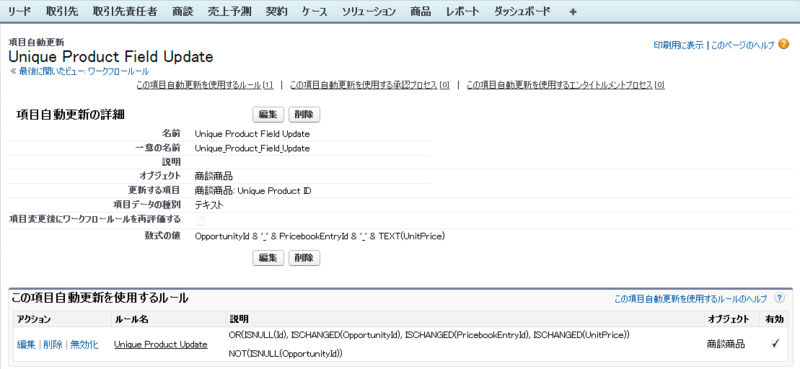Click the help icon in the rules section
This screenshot has height=369, width=800.
(x=779, y=298)
